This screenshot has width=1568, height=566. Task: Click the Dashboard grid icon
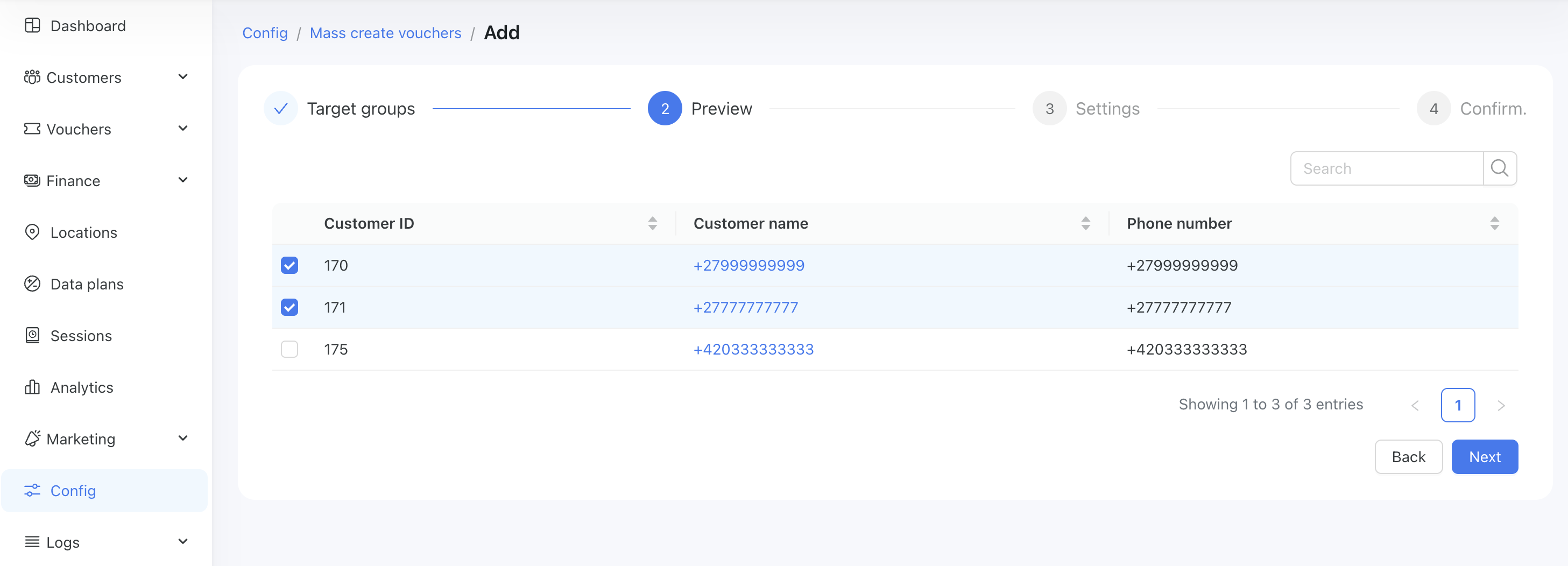tap(32, 26)
